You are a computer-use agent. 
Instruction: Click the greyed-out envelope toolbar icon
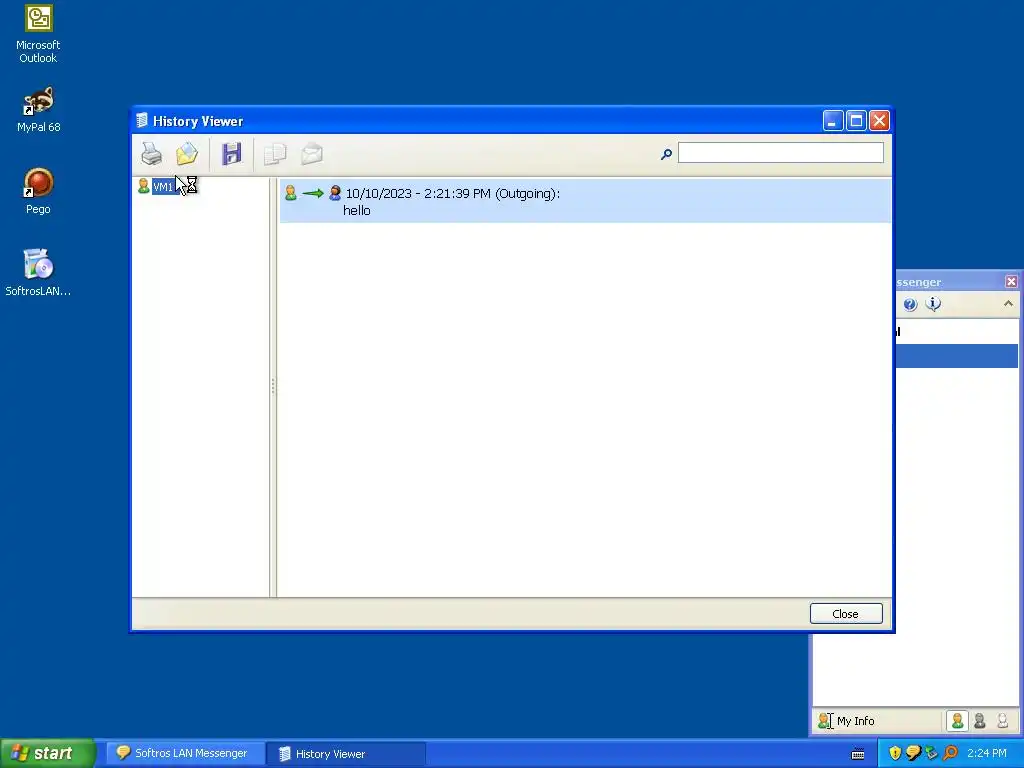[312, 154]
